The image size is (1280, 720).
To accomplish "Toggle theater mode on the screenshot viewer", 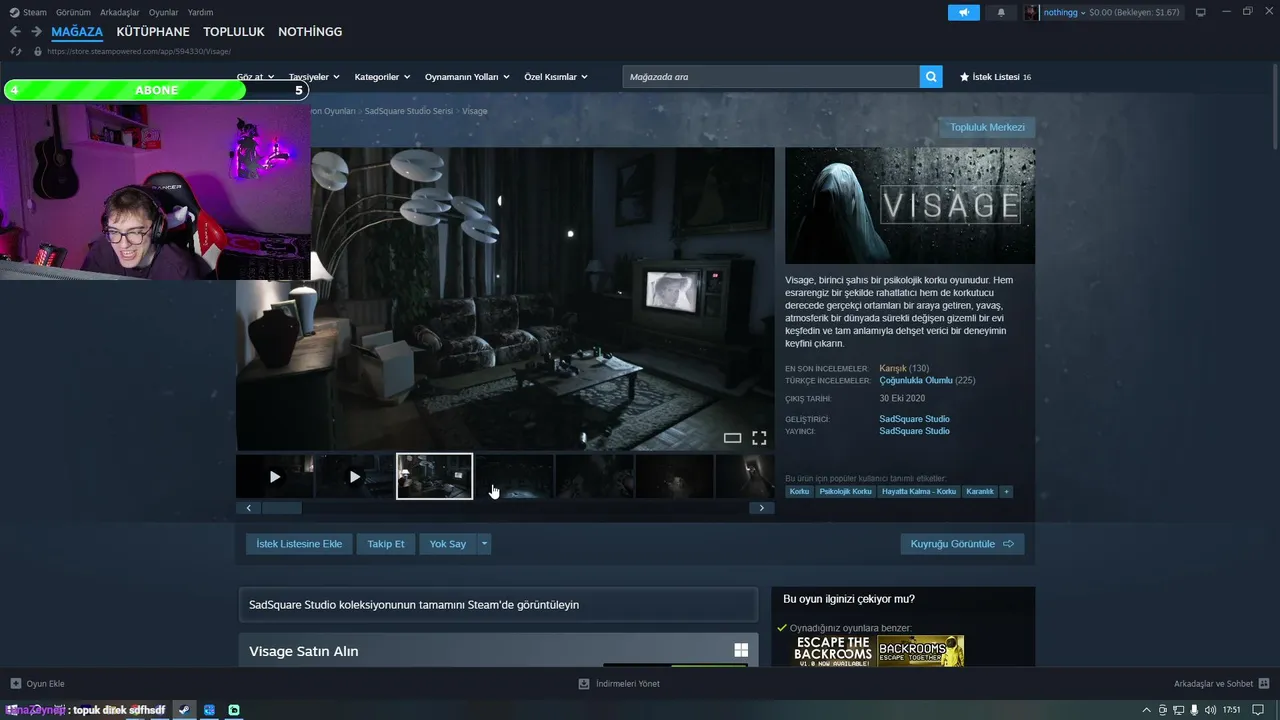I will coord(732,438).
